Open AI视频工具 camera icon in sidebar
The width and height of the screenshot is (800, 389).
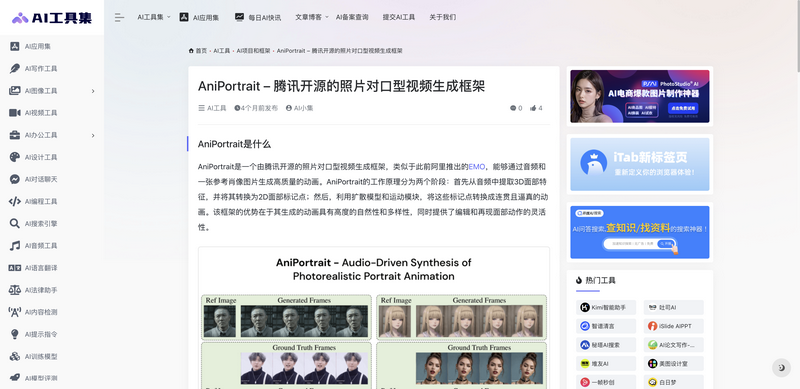click(x=15, y=113)
